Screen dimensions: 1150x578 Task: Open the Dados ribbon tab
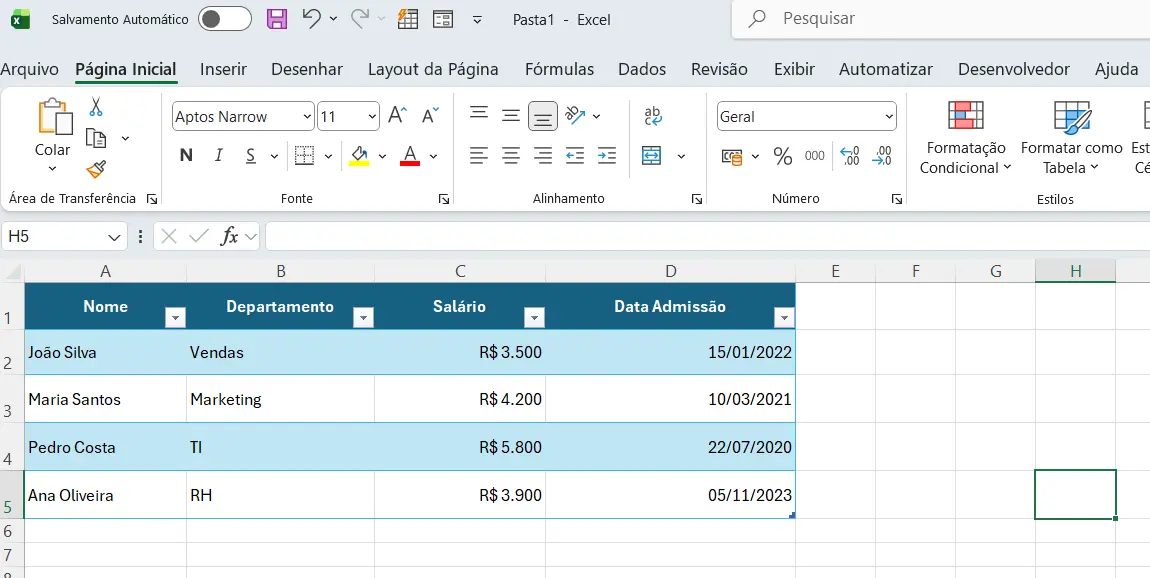641,69
